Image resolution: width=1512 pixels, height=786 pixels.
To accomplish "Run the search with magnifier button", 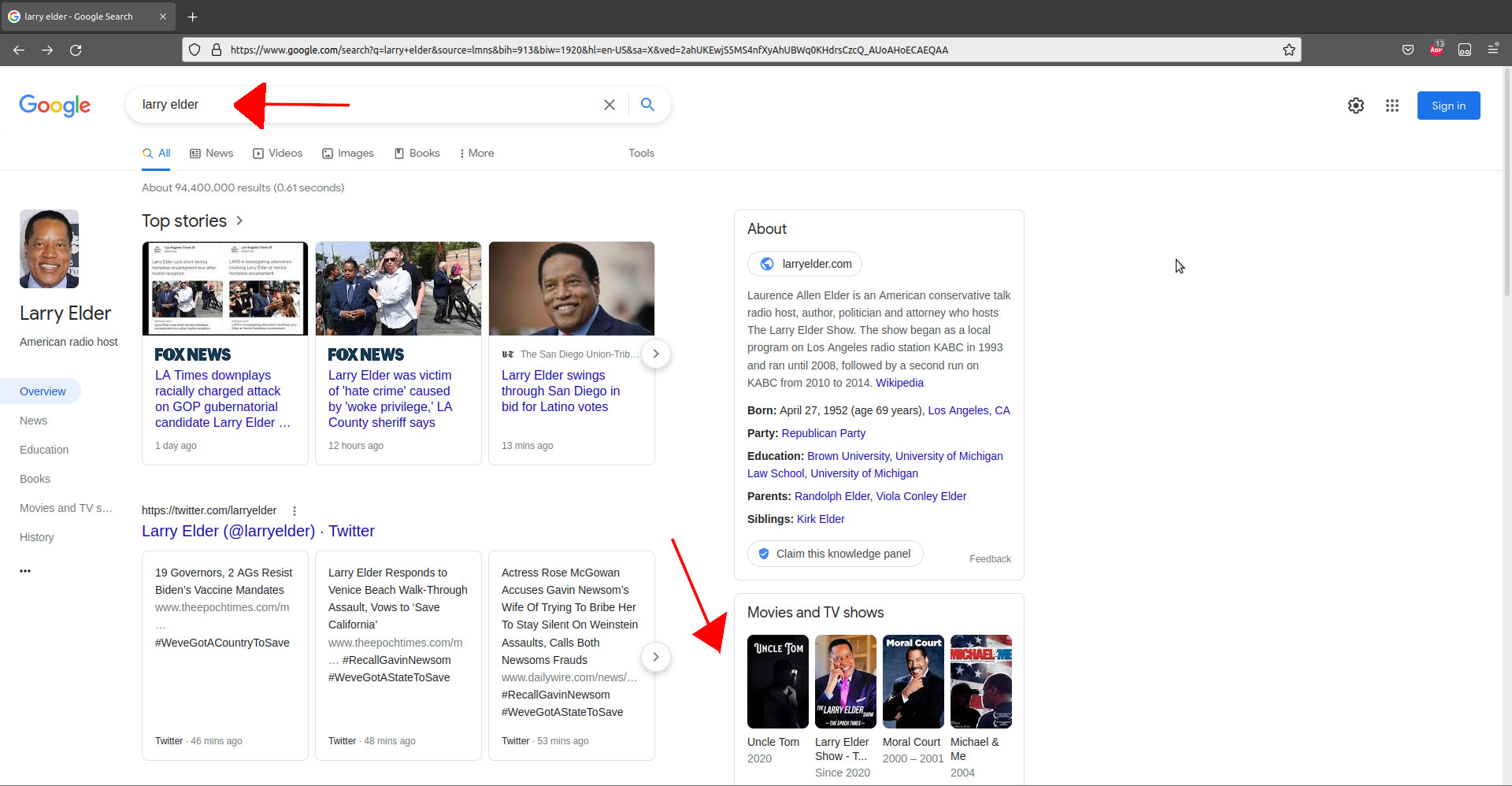I will pos(647,105).
